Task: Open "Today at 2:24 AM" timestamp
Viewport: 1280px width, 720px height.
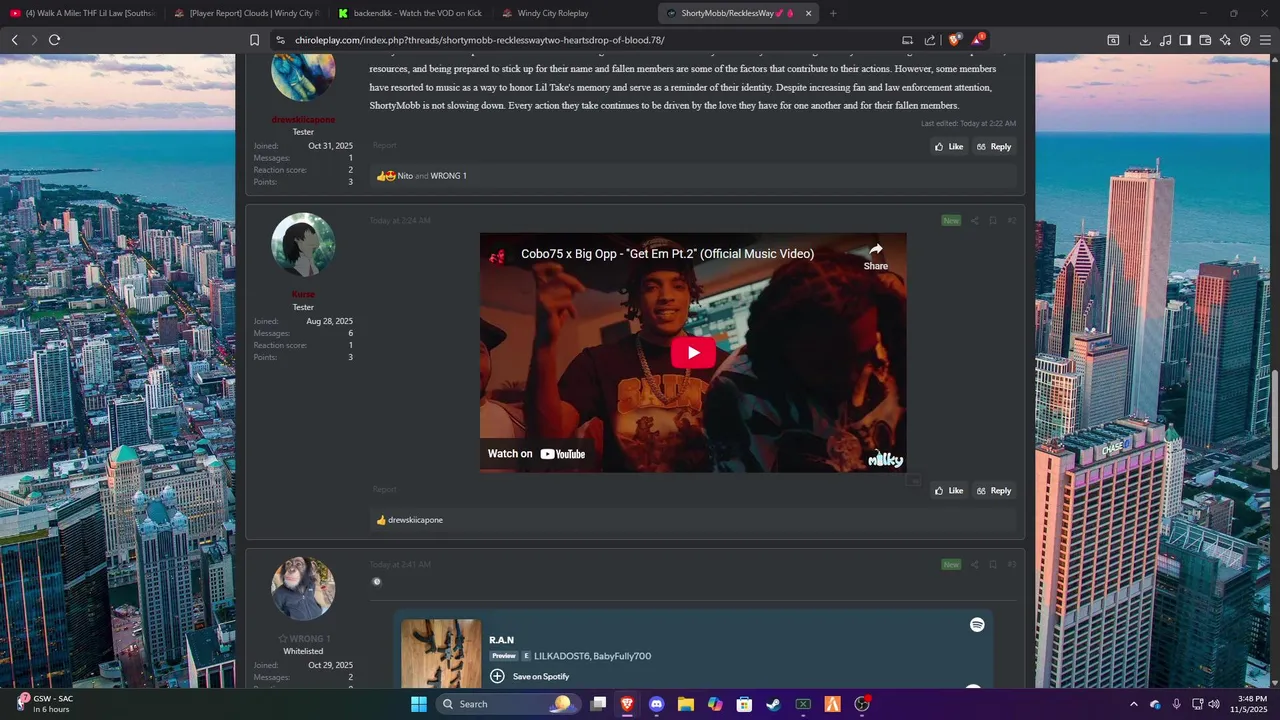Action: [x=400, y=221]
